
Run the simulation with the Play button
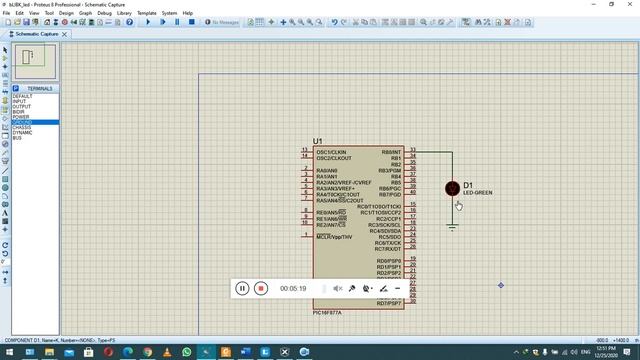point(148,22)
